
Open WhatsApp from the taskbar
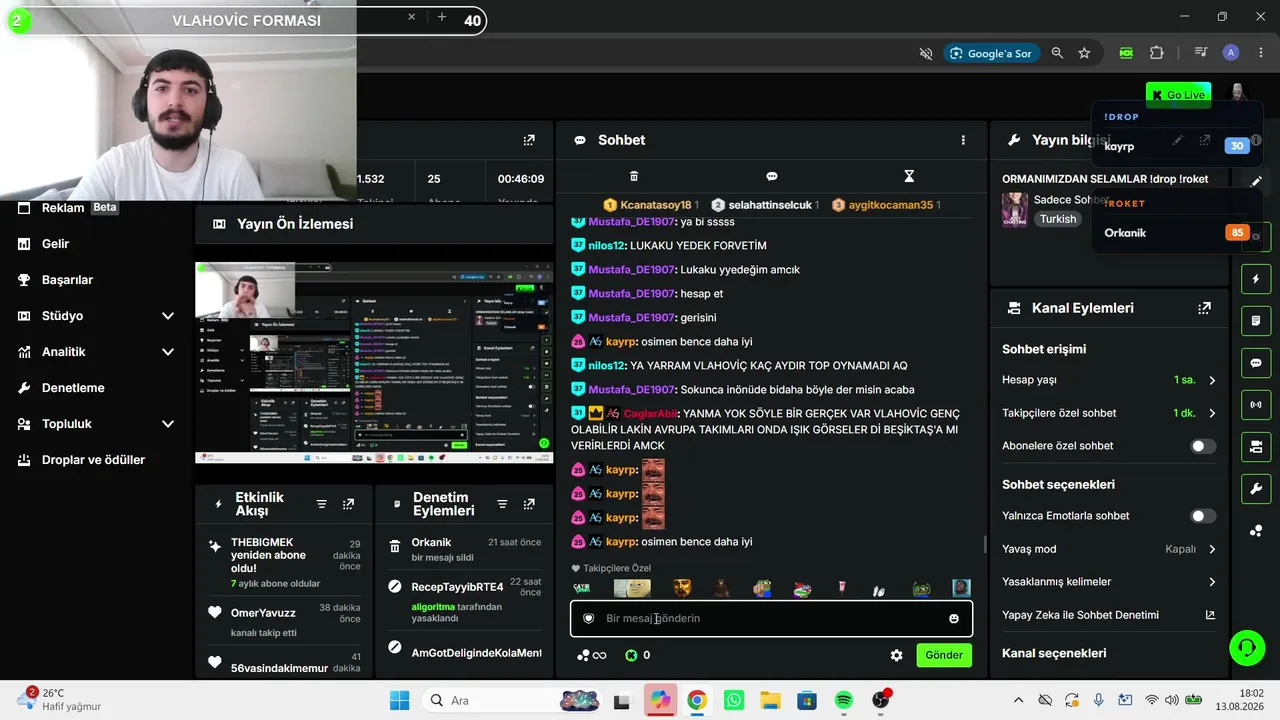(733, 700)
